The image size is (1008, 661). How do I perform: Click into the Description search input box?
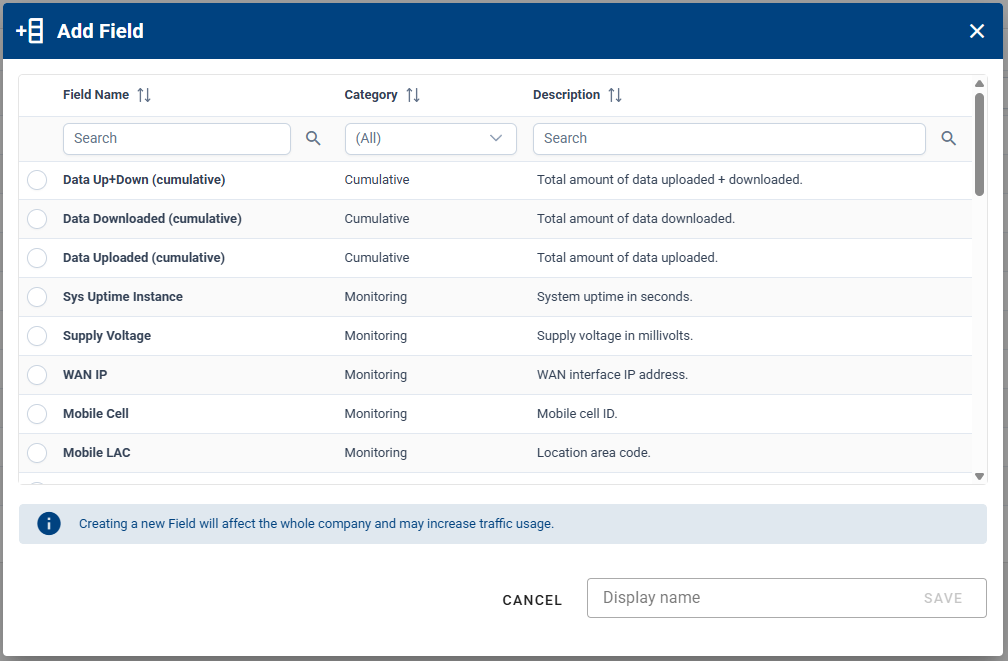728,139
